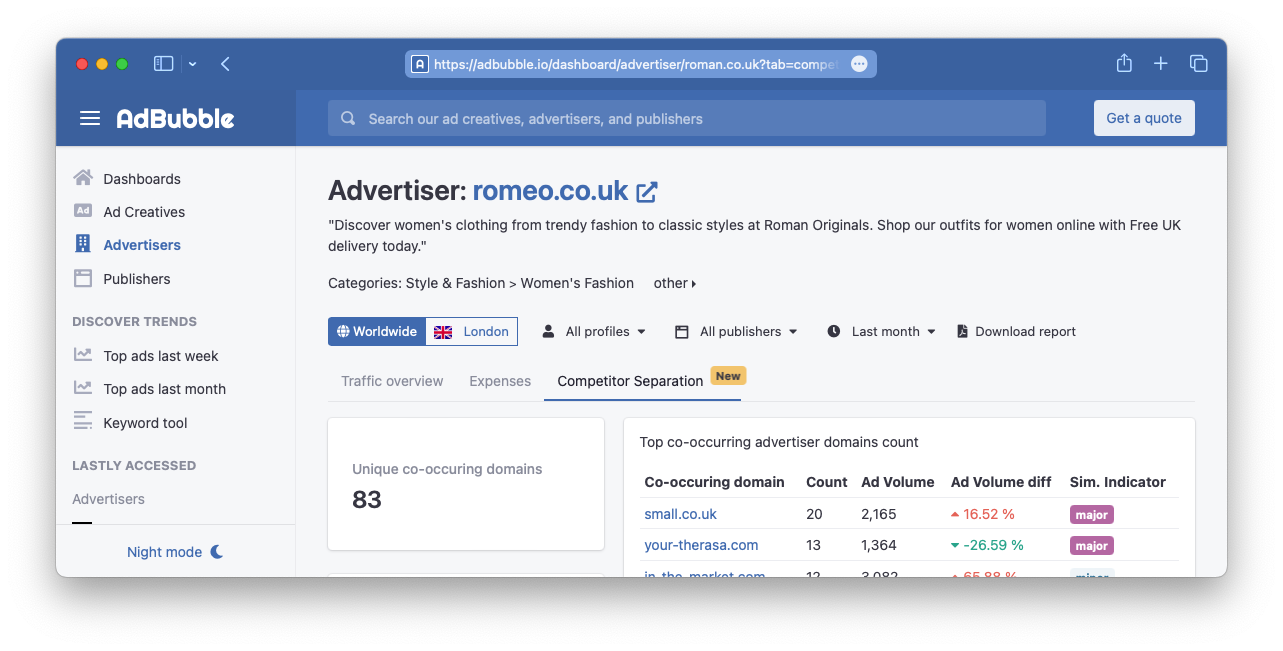The height and width of the screenshot is (651, 1283).
Task: Expand the sidebar options chevron
Action: pos(192,64)
